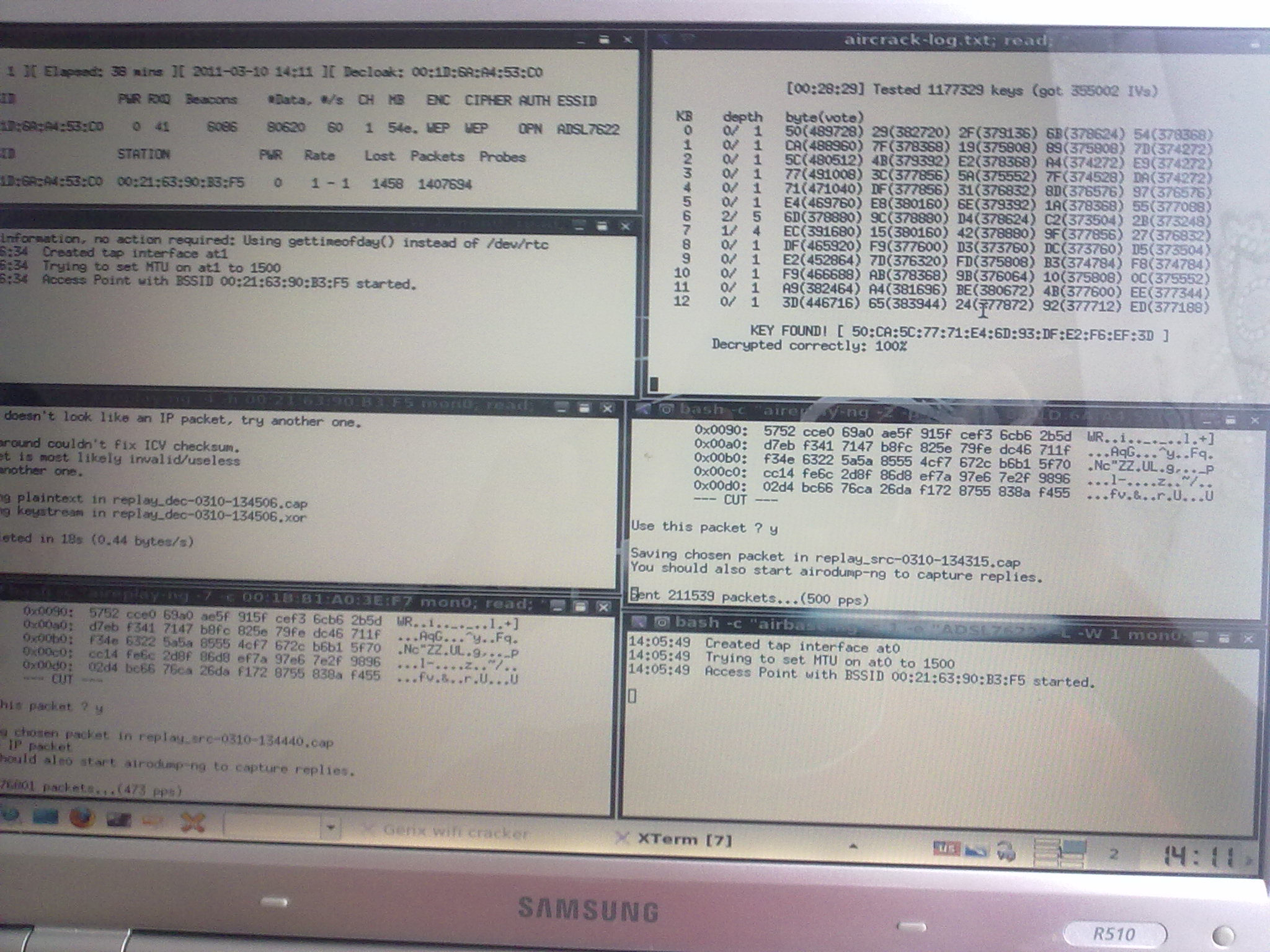1270x952 pixels.
Task: Click 'Decloak: 00:1D:6A:A4:53:C0' in the airodump header
Action: [x=443, y=73]
